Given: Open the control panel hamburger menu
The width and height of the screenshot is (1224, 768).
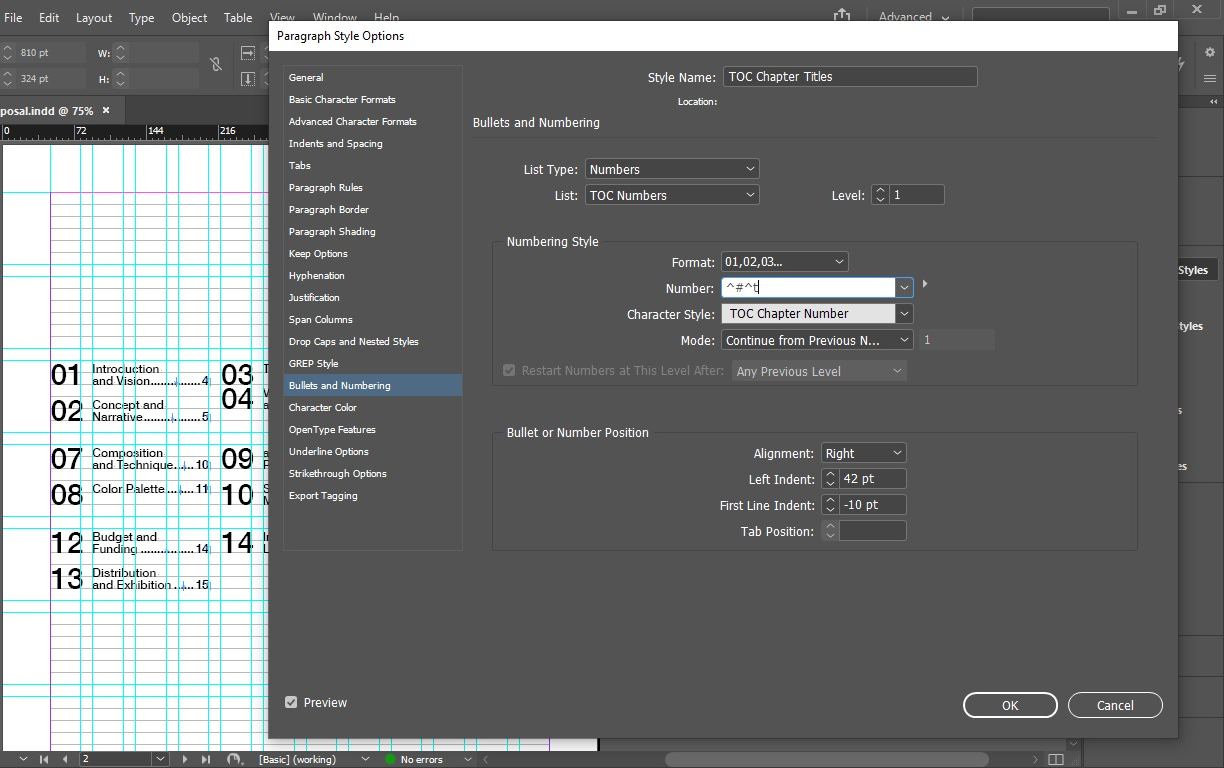Looking at the screenshot, I should (1209, 79).
